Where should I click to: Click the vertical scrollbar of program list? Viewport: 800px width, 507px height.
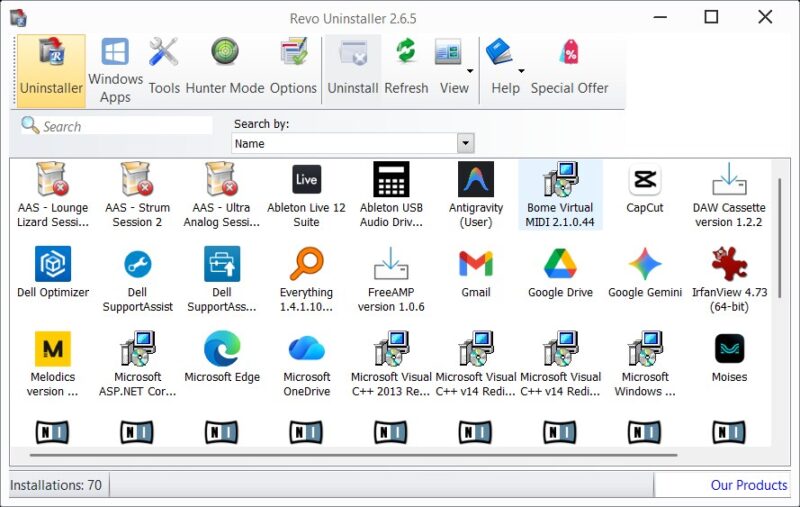pos(779,238)
